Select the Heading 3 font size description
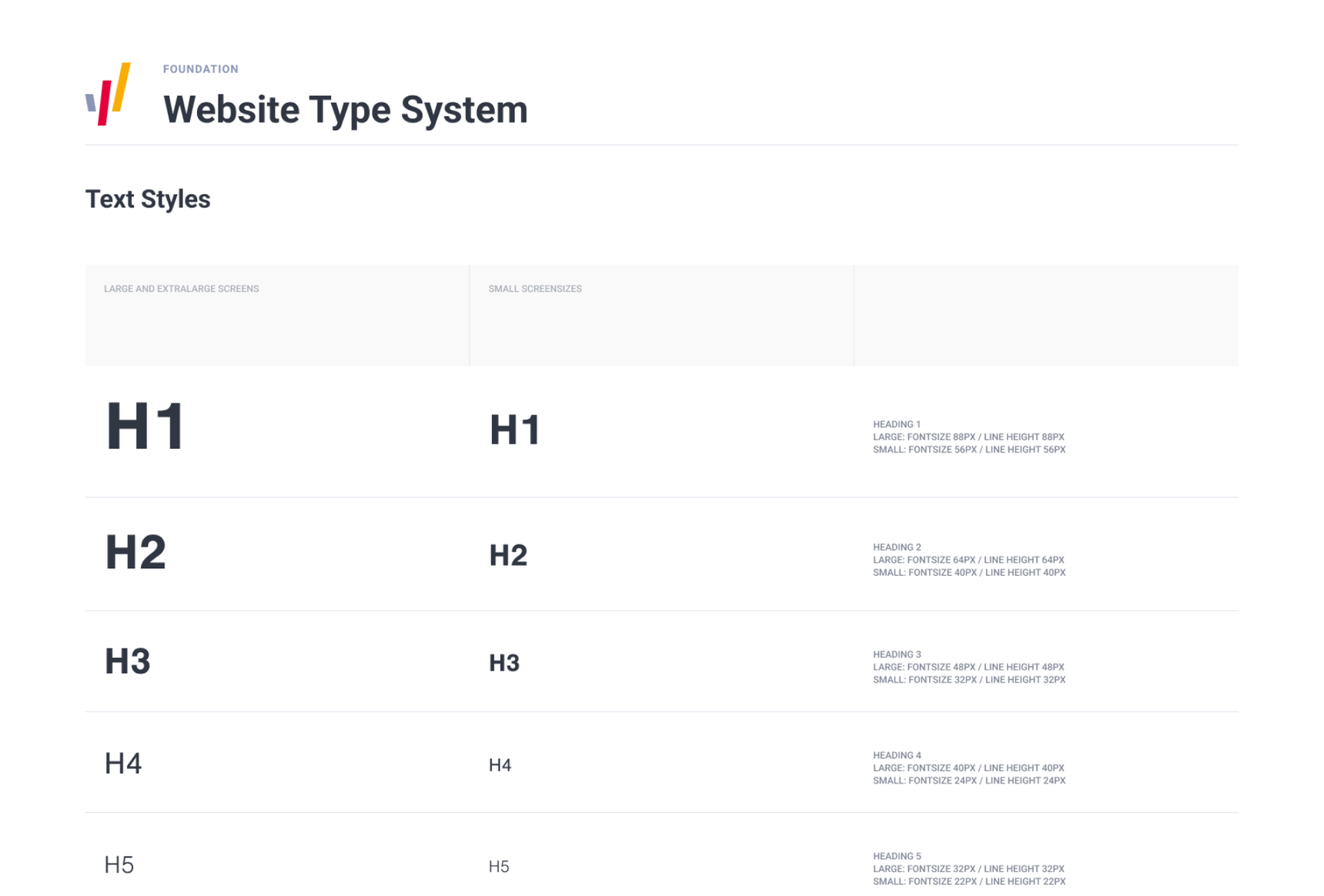The image size is (1324, 896). tap(968, 667)
